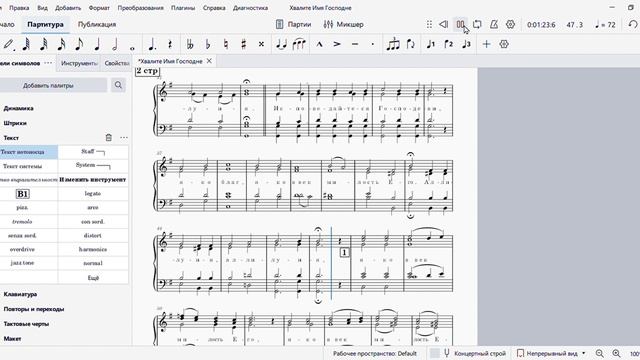The width and height of the screenshot is (640, 360).
Task: Open playback settings gear
Action: [x=510, y=24]
